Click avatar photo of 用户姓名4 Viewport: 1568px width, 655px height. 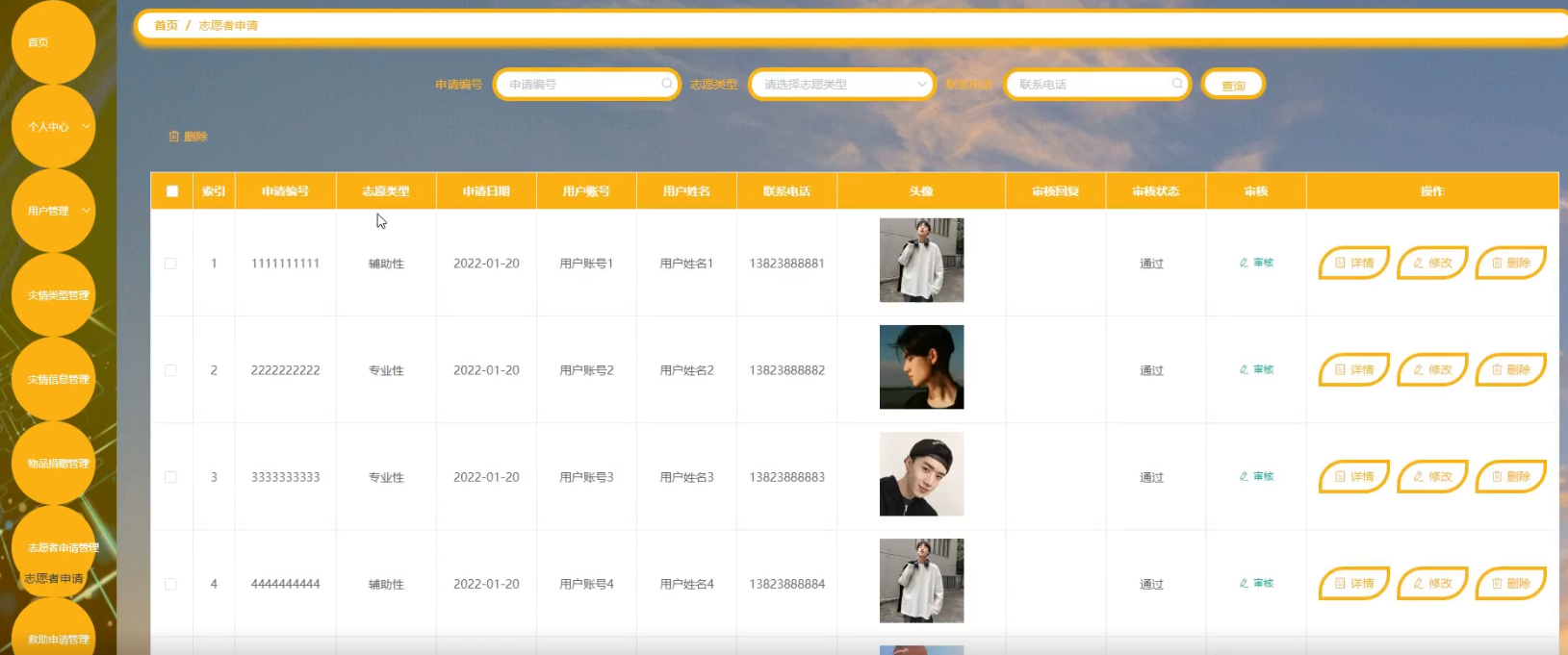coord(921,580)
